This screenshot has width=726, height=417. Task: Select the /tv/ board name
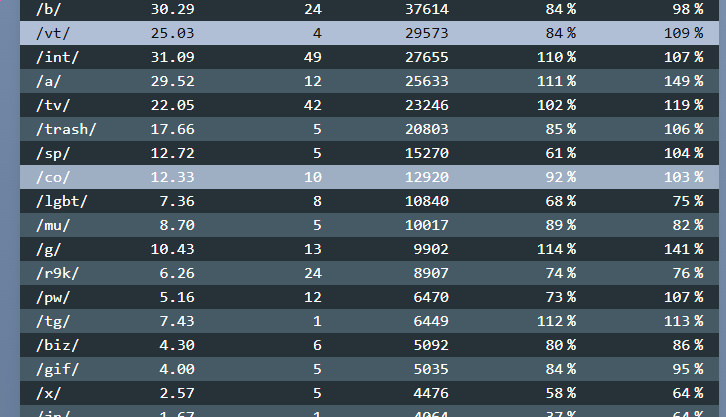point(53,106)
